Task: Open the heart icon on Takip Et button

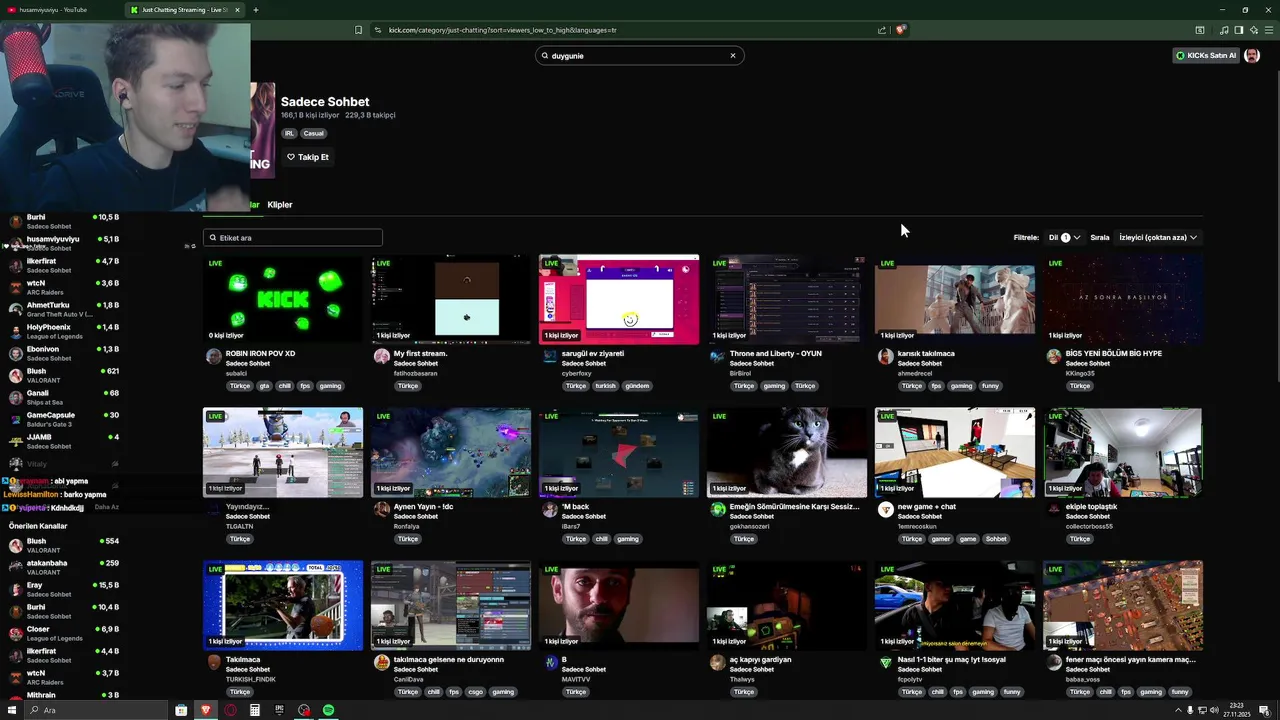Action: (x=291, y=157)
